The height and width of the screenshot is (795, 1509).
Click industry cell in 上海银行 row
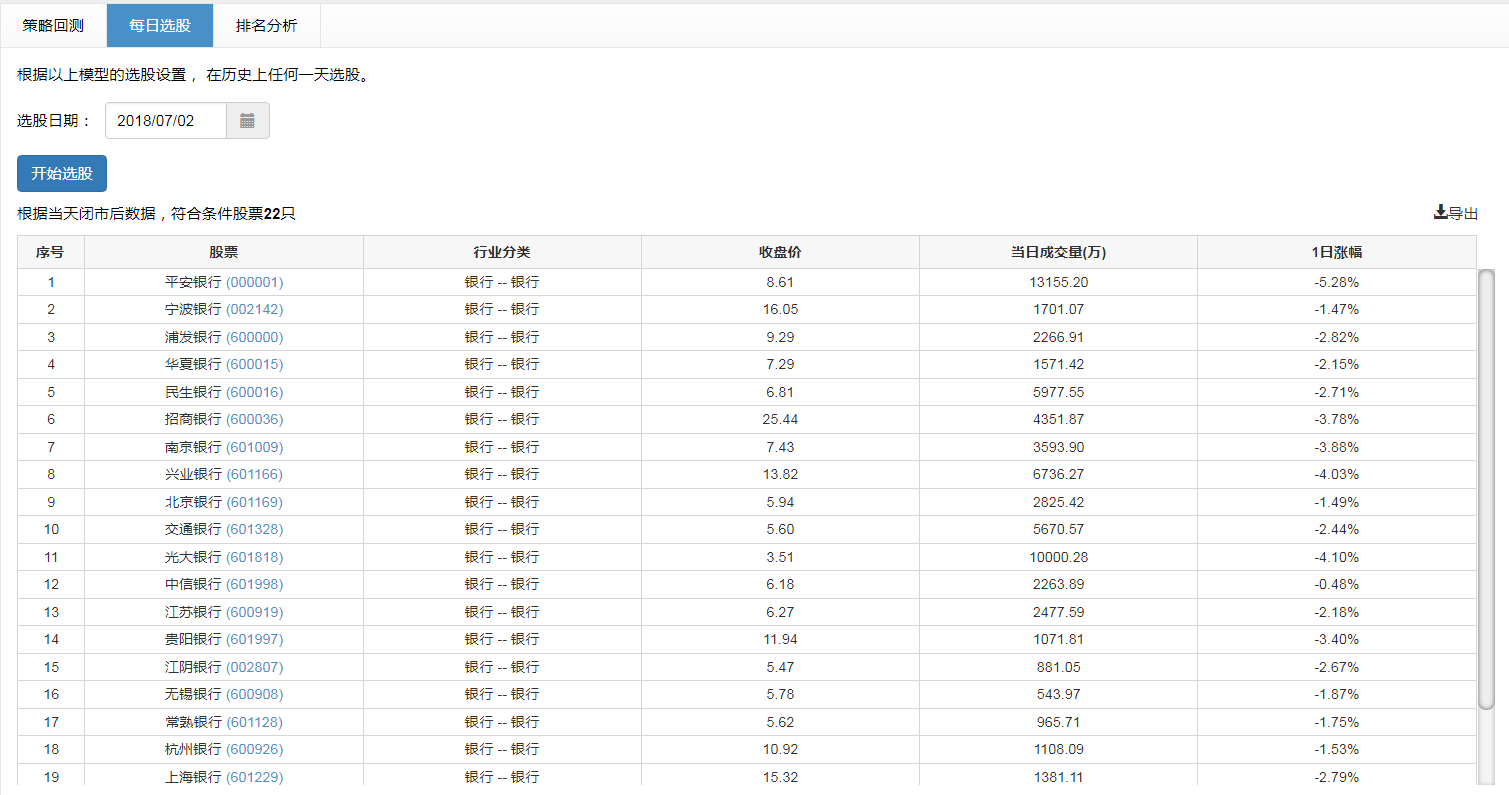pos(502,777)
